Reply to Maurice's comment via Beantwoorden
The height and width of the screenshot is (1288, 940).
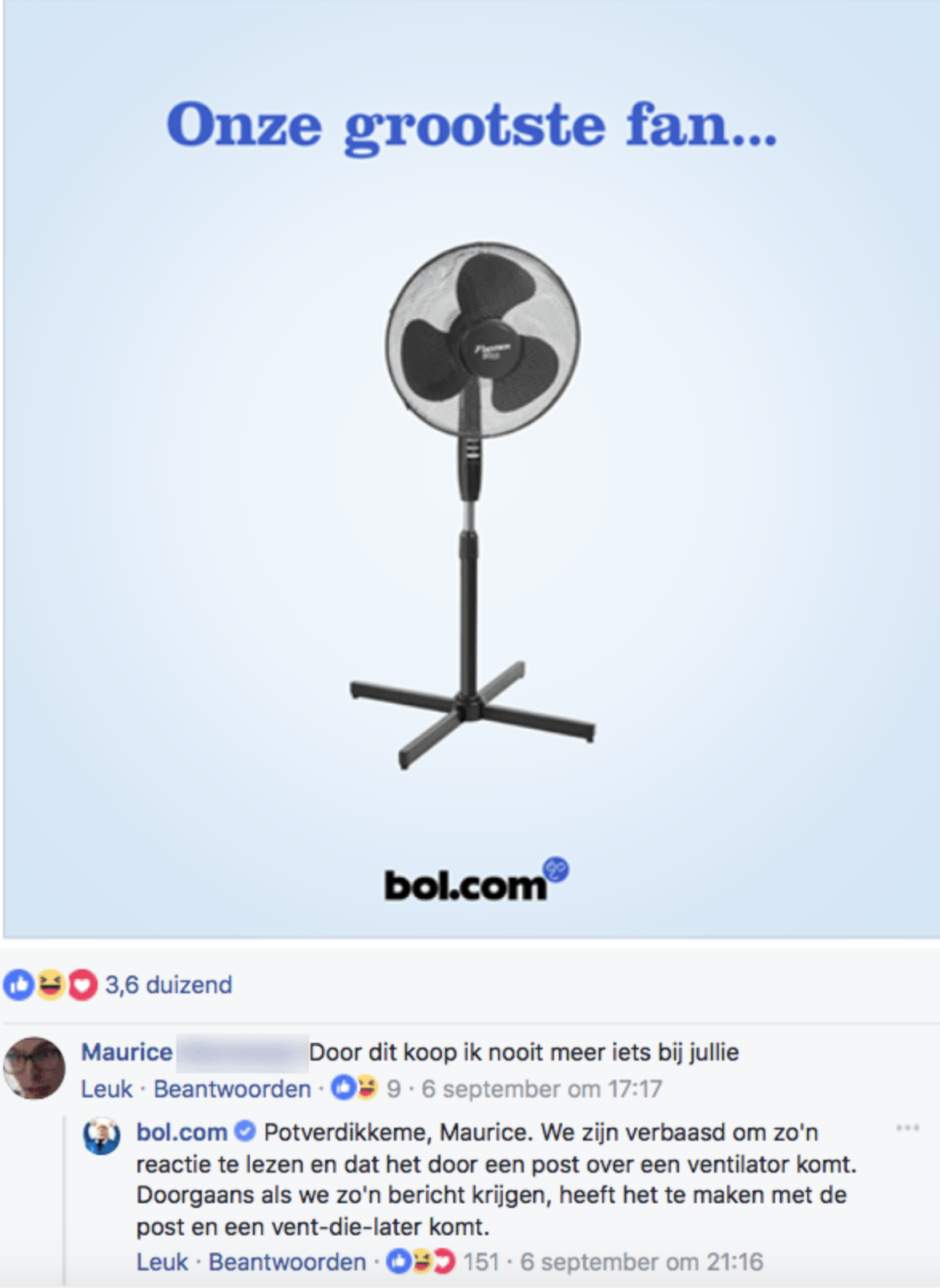[232, 1089]
